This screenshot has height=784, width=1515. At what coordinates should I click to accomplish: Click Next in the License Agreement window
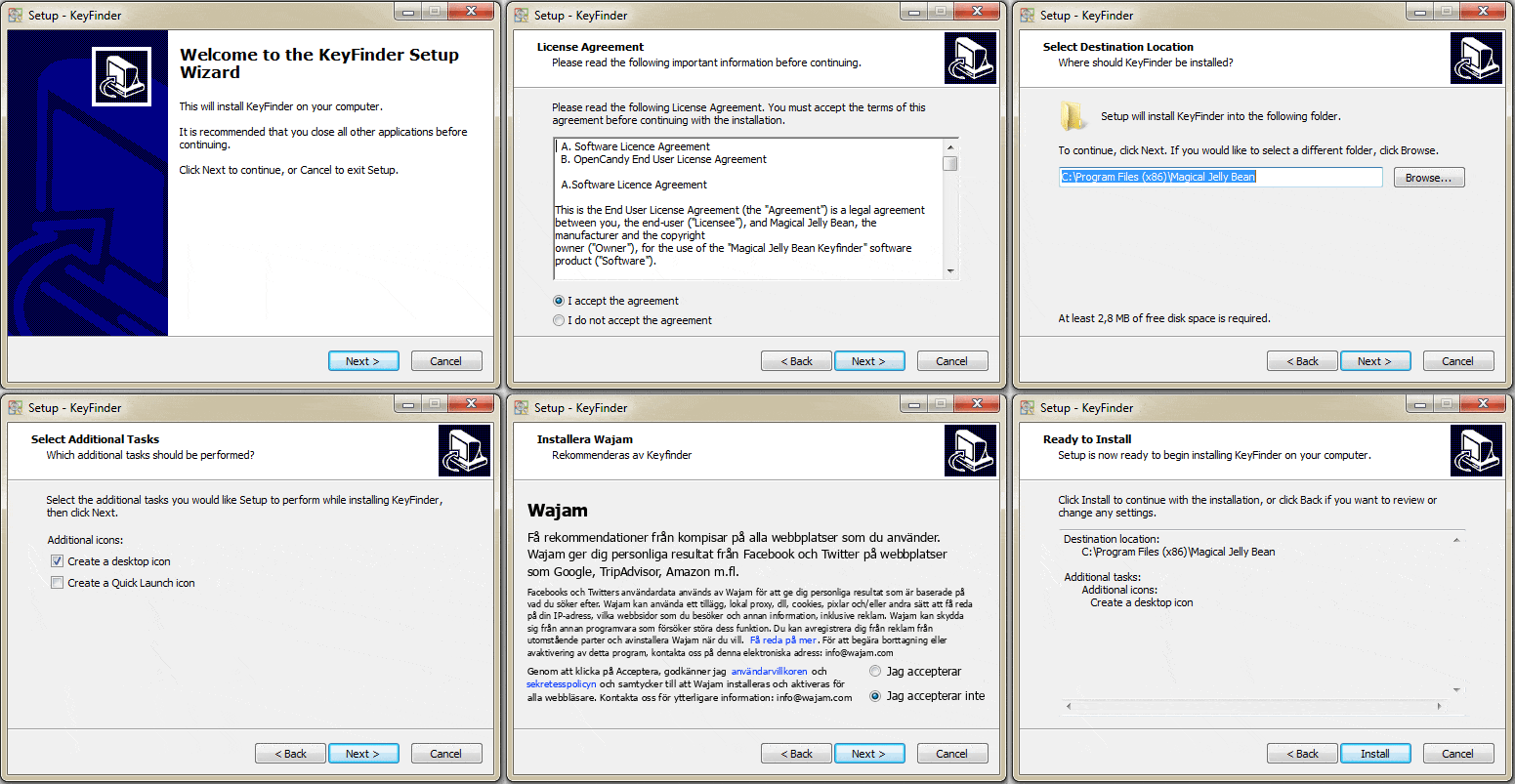coord(869,360)
